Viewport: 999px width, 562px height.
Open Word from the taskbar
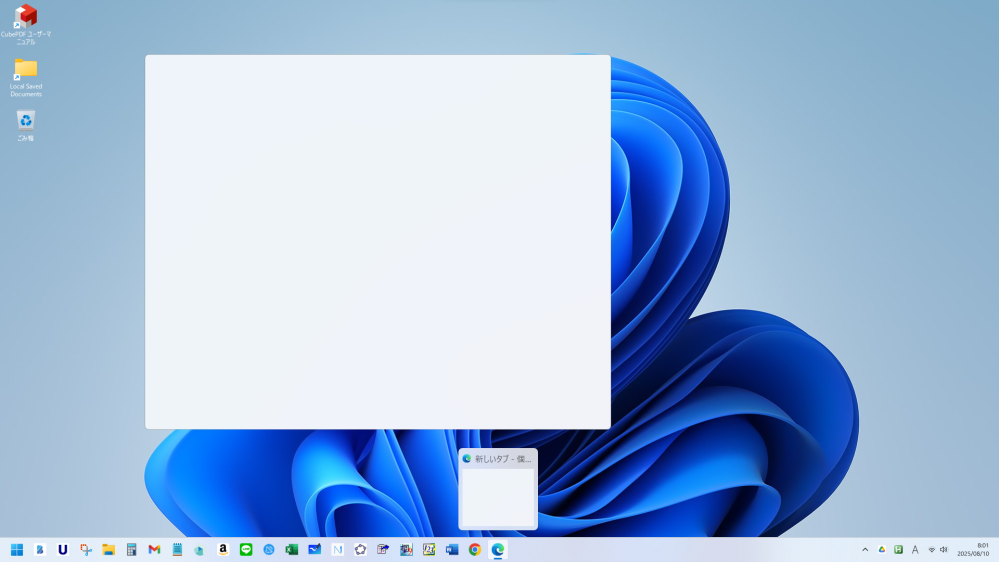point(452,549)
